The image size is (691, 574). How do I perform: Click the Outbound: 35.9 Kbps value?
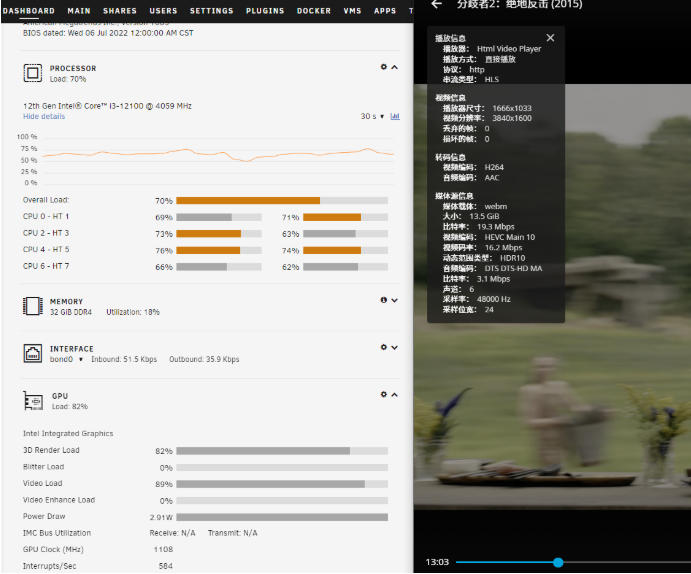tap(204, 359)
